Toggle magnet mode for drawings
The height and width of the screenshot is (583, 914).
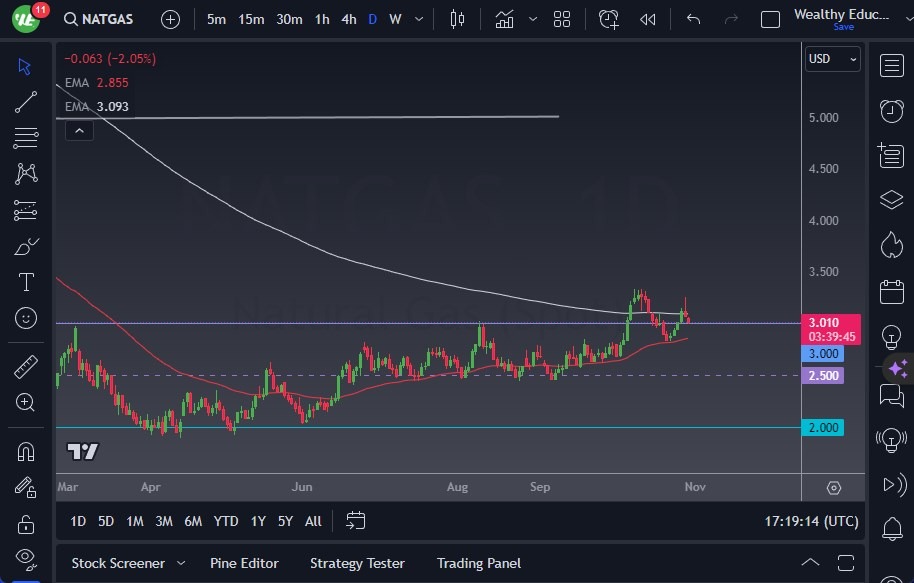(x=26, y=451)
